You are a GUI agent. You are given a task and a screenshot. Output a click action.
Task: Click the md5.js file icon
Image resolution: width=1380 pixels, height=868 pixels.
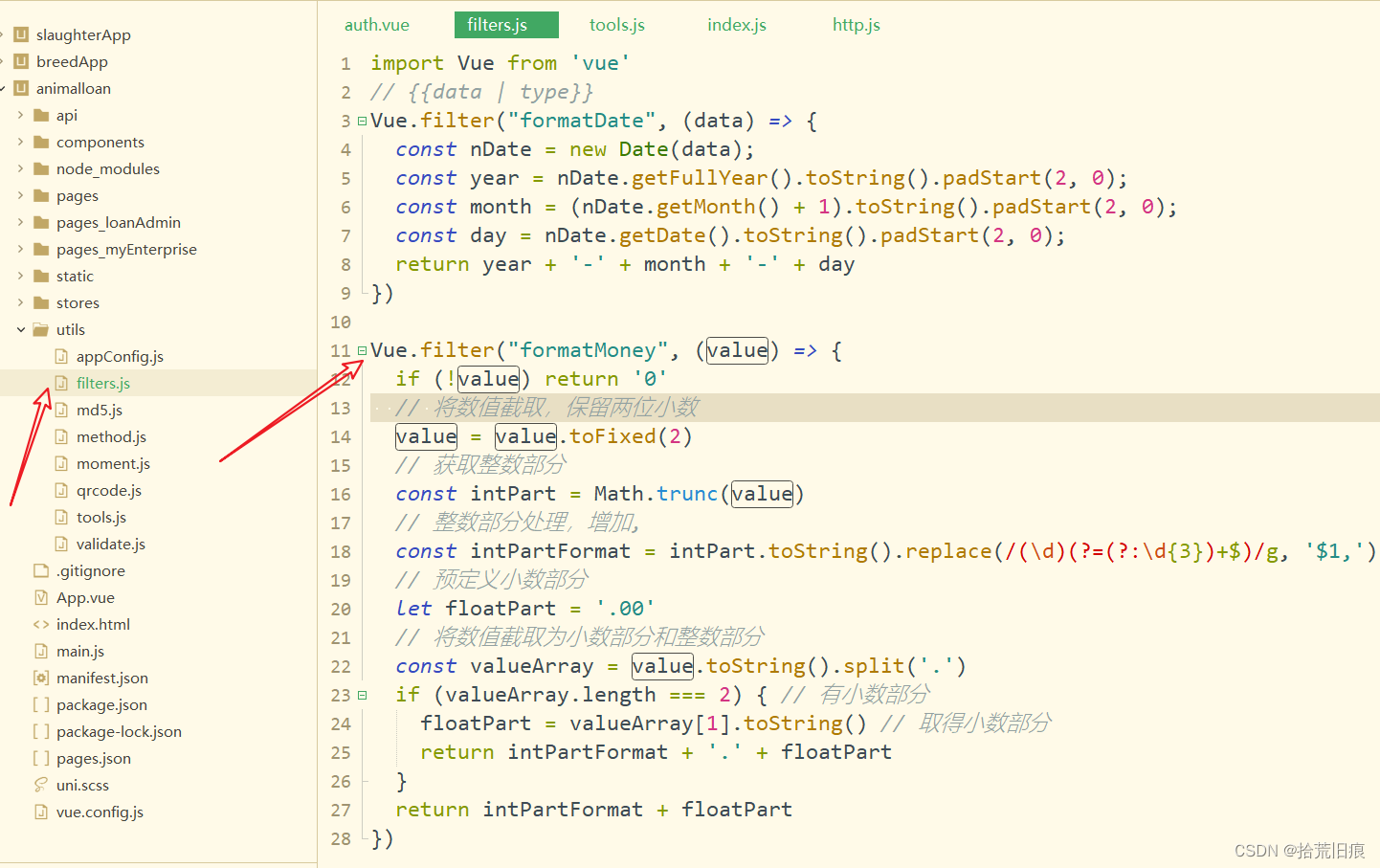click(61, 410)
